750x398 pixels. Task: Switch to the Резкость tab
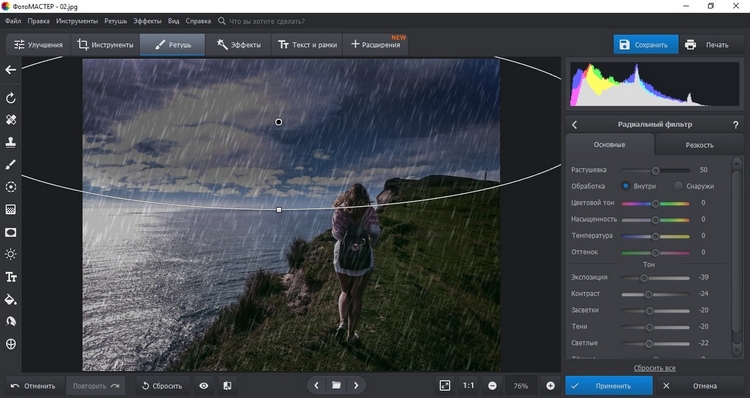point(699,145)
